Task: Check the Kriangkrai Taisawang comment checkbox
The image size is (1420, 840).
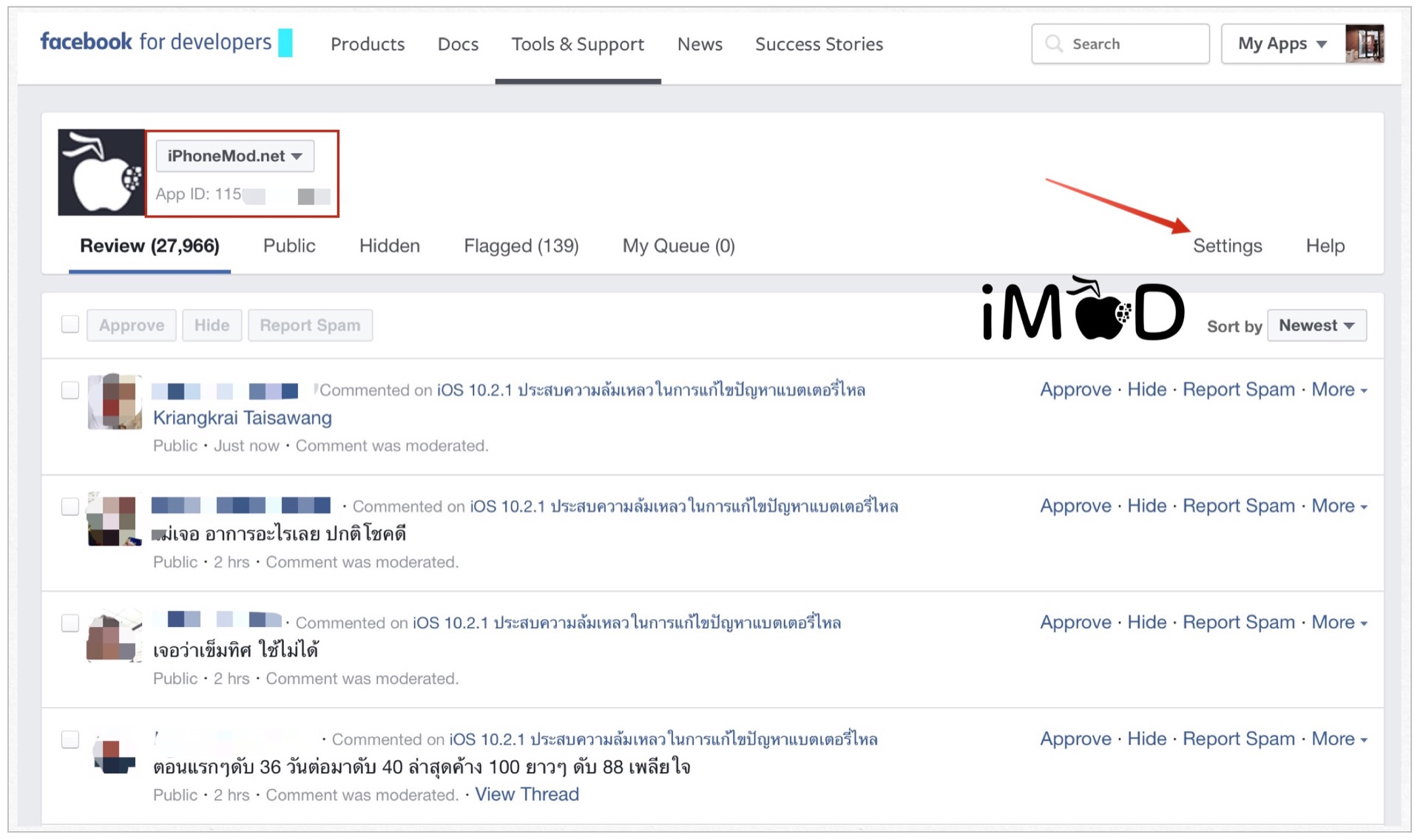Action: click(70, 390)
